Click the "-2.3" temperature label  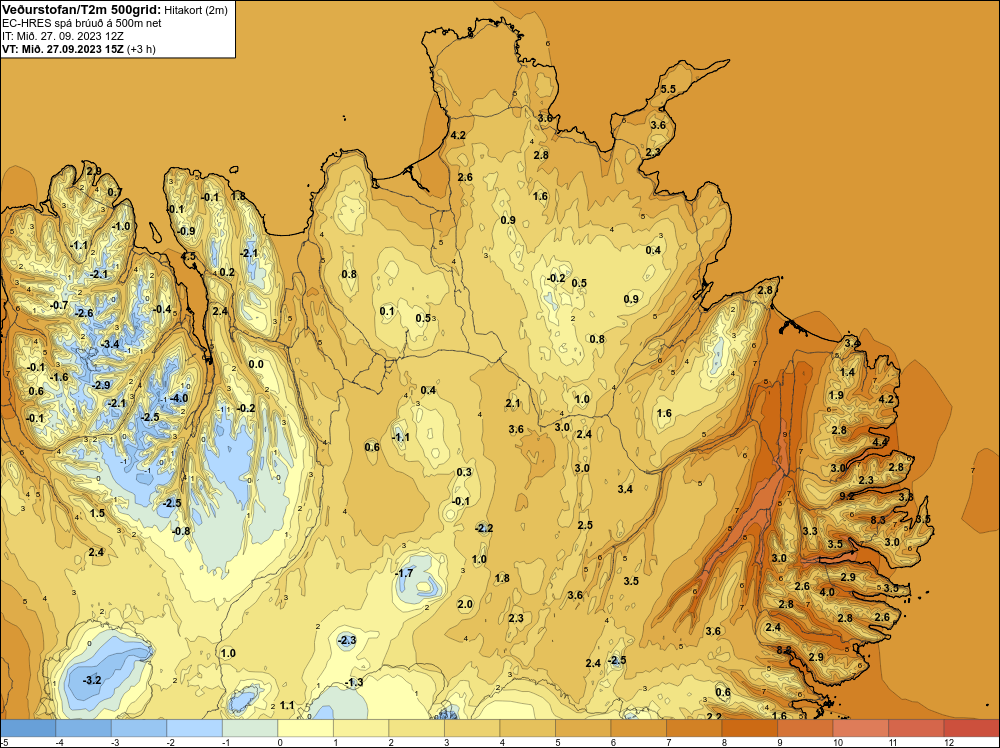(346, 640)
